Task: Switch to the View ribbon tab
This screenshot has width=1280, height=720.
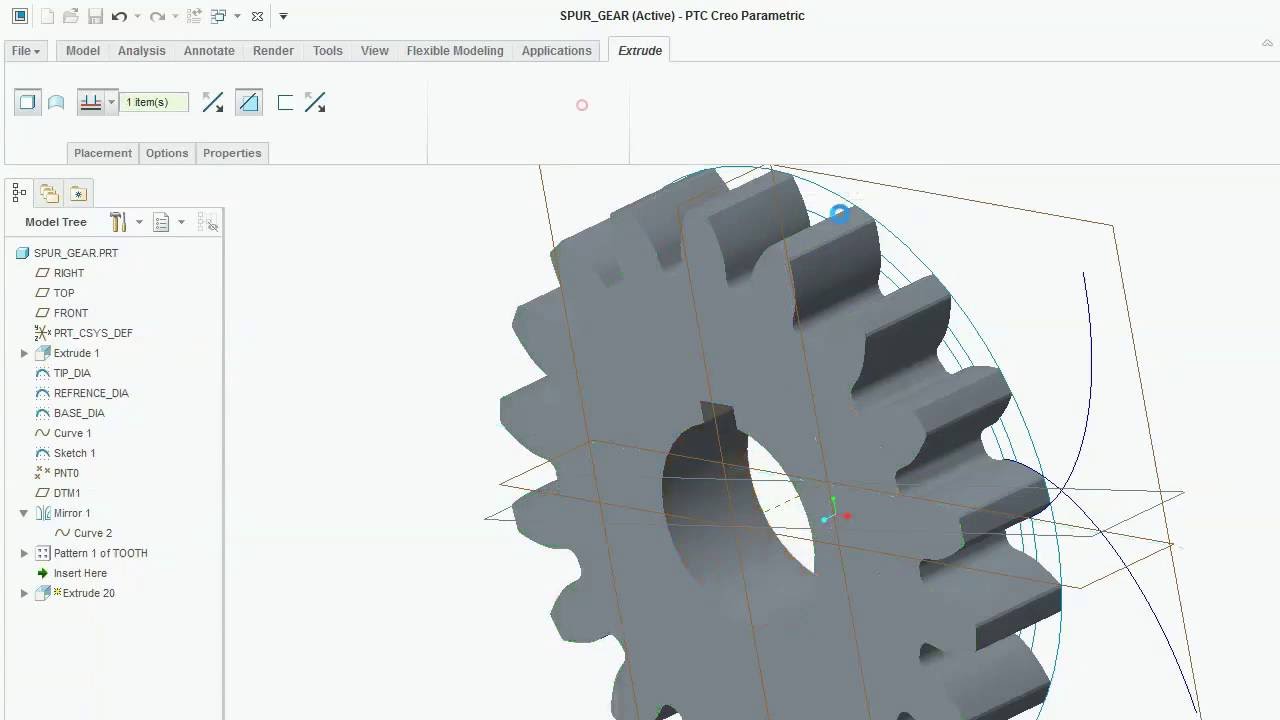Action: coord(375,51)
